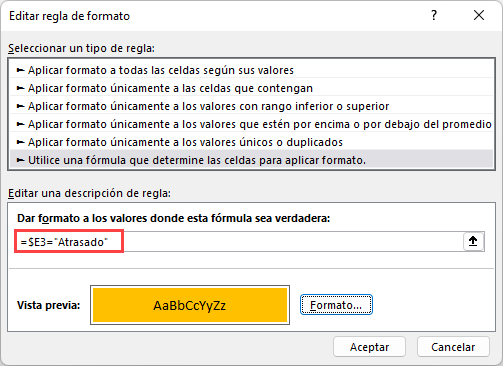Open the dialog help question mark
This screenshot has width=503, height=366.
434,15
